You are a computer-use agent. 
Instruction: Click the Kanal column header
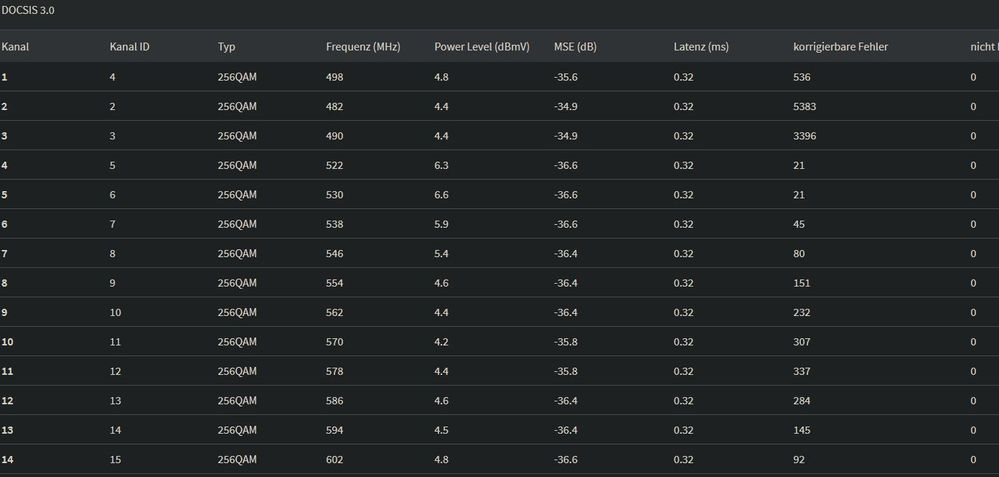click(15, 46)
